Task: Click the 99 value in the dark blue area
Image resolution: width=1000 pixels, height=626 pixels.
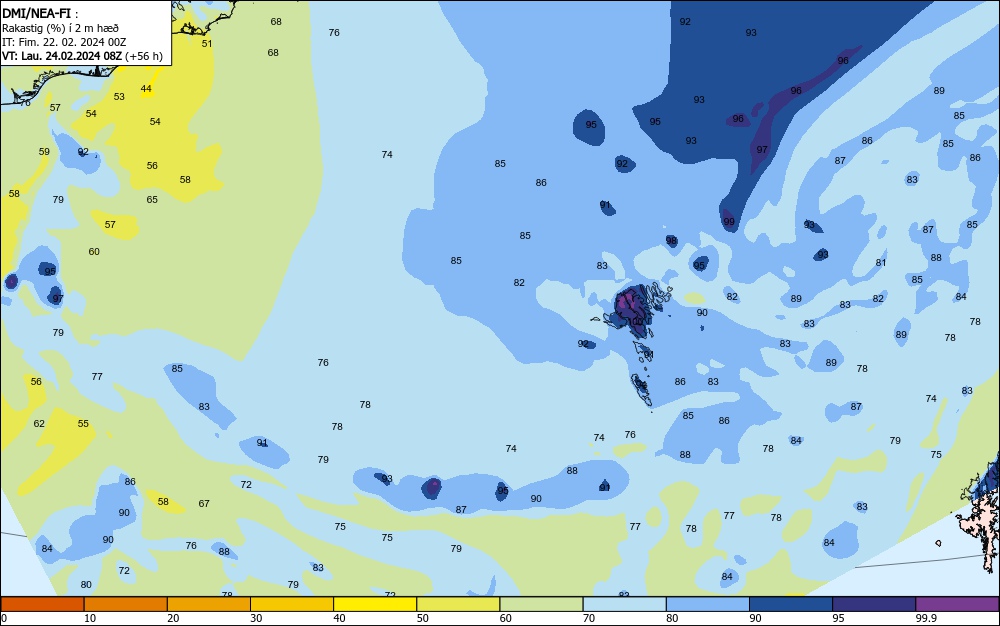Action: click(x=729, y=222)
